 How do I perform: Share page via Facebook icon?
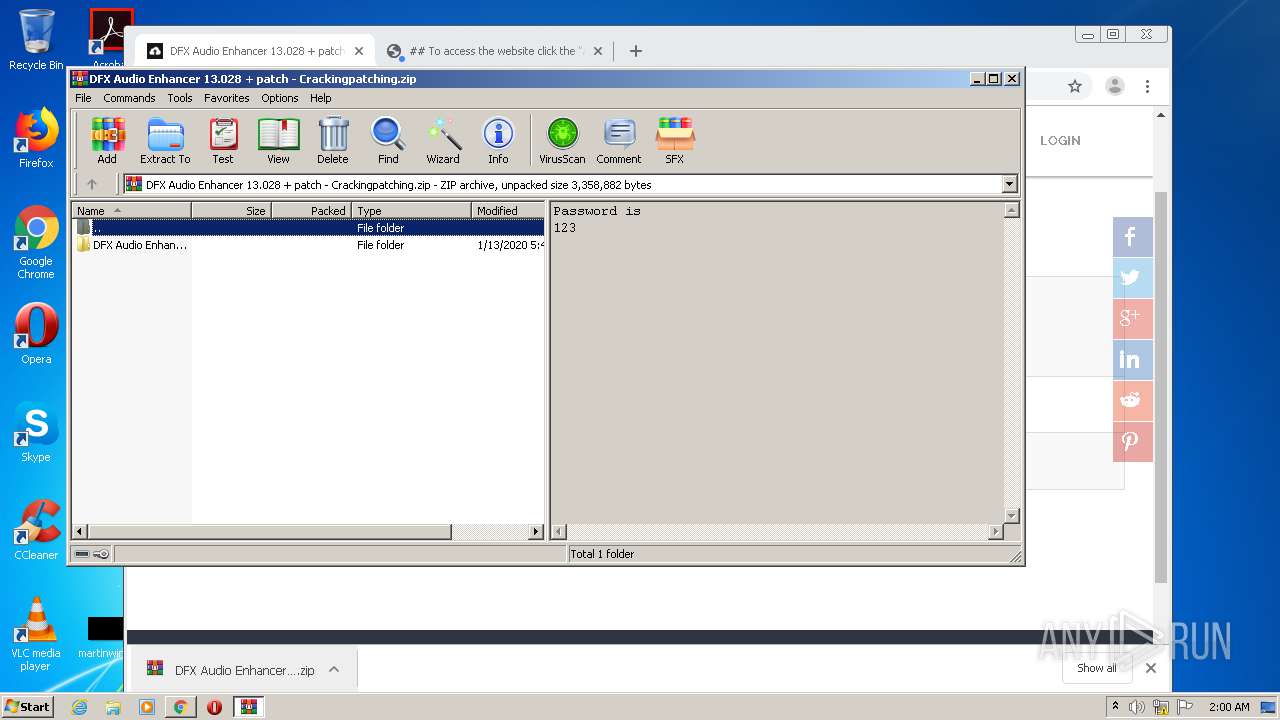click(x=1133, y=237)
